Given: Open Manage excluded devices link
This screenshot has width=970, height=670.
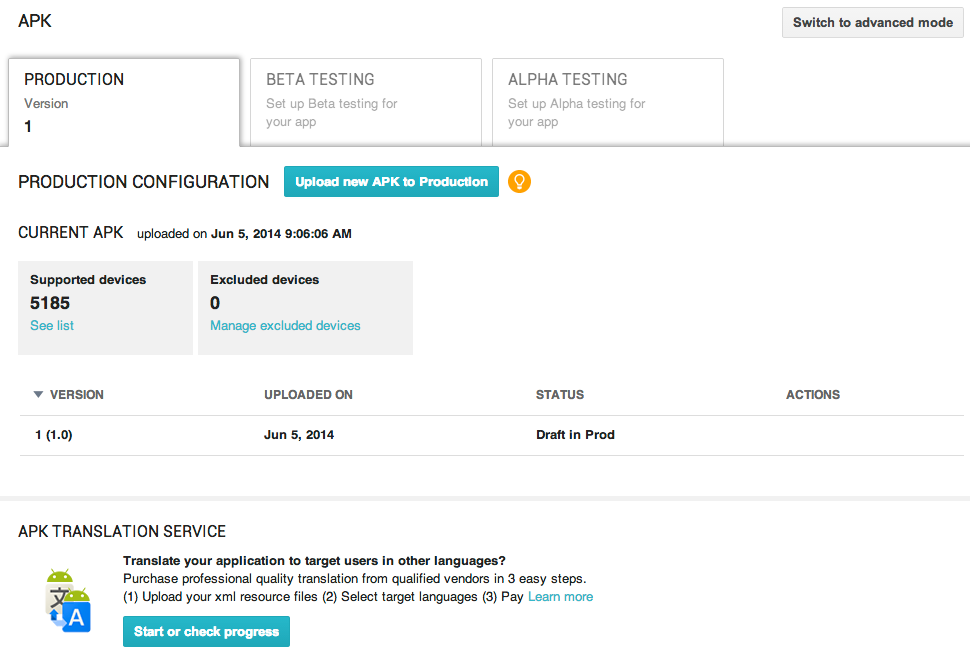Looking at the screenshot, I should [x=285, y=326].
